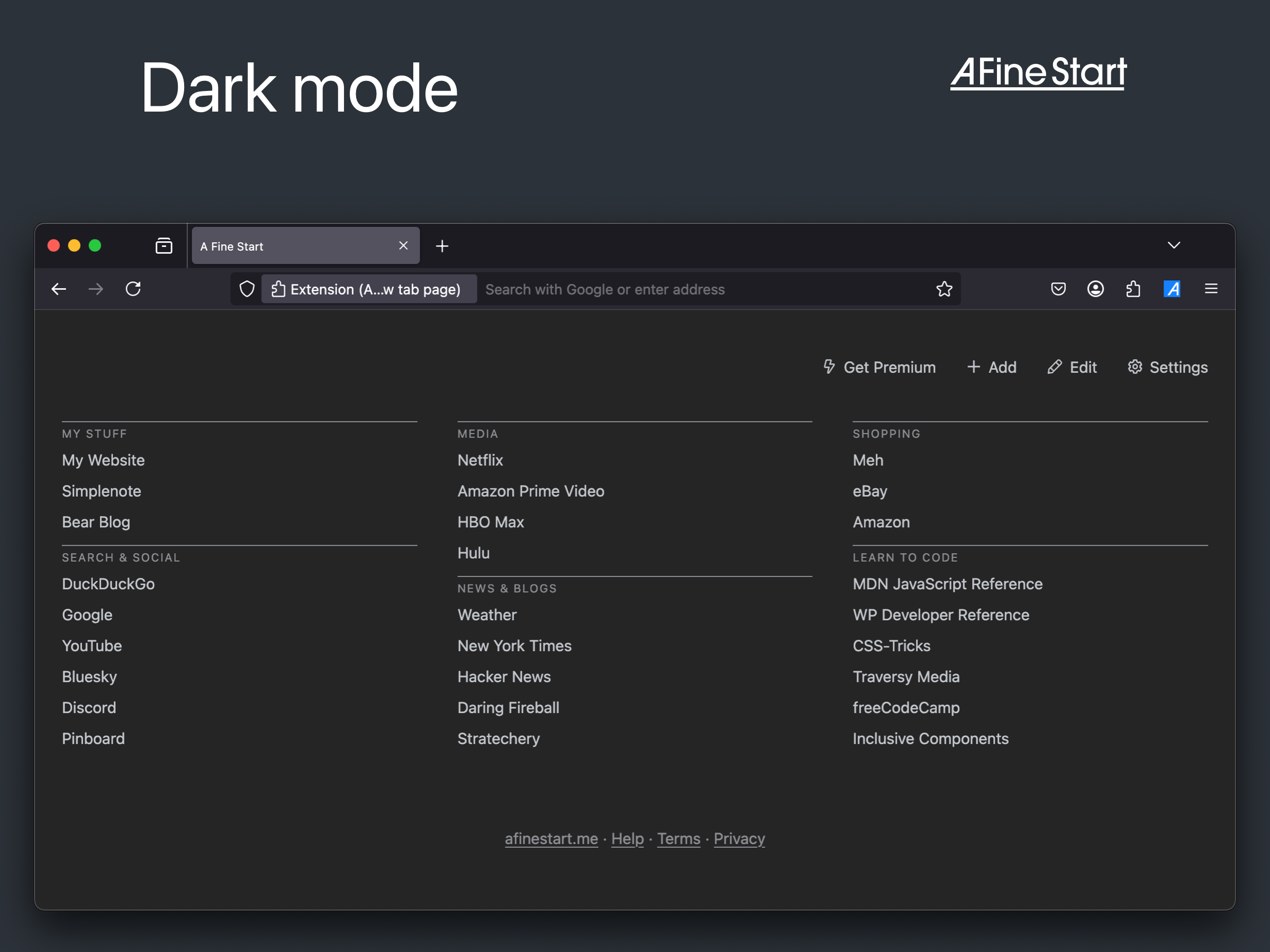1270x952 pixels.
Task: Open the Pinboard link
Action: (x=94, y=738)
